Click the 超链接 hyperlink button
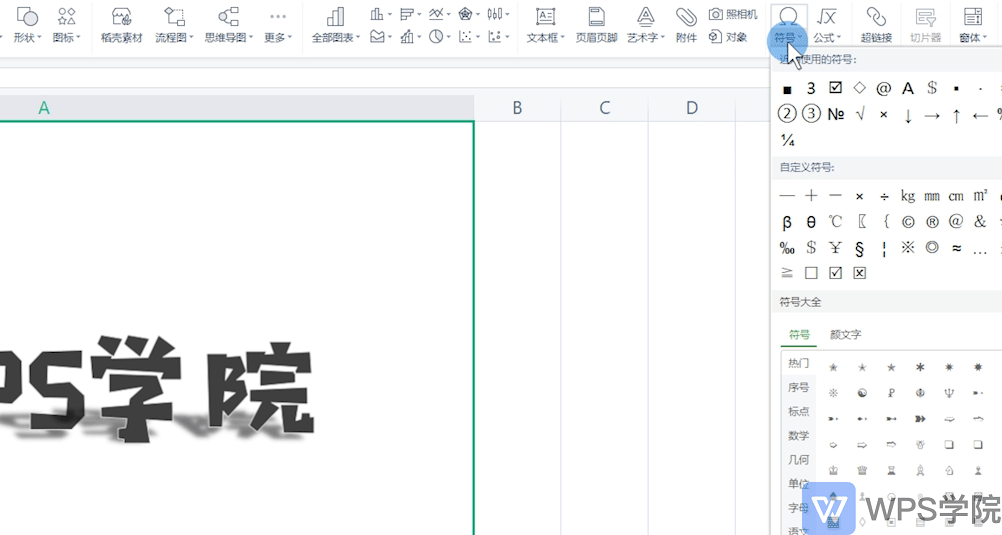The image size is (1002, 535). click(x=876, y=25)
